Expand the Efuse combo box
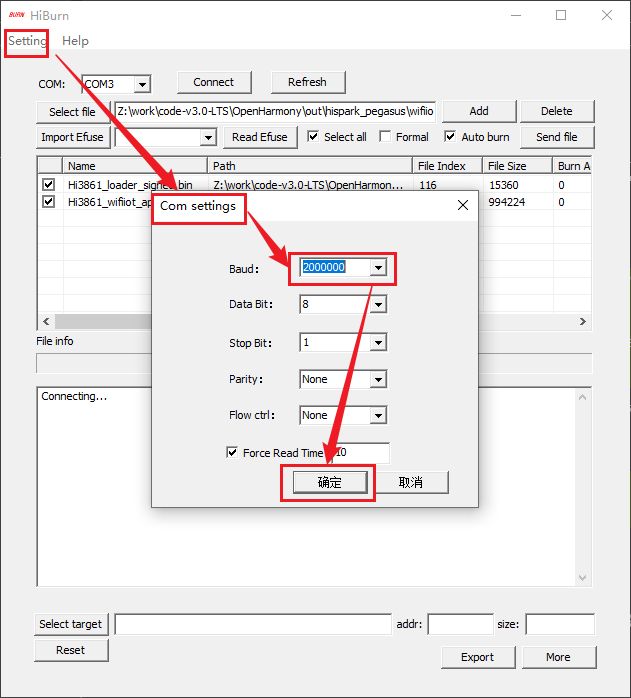Image resolution: width=631 pixels, height=698 pixels. [208, 138]
